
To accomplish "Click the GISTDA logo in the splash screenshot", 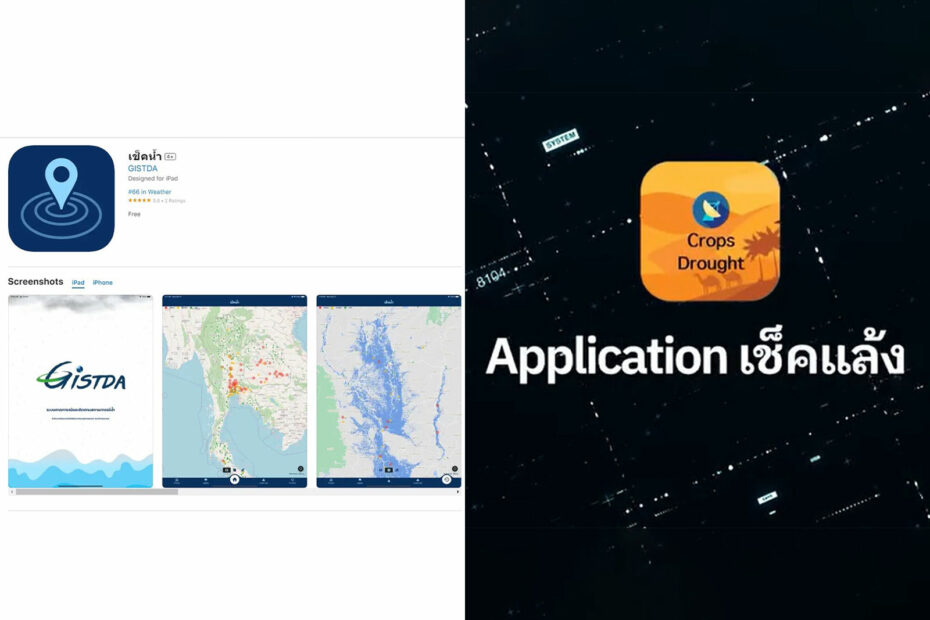I will coord(81,376).
